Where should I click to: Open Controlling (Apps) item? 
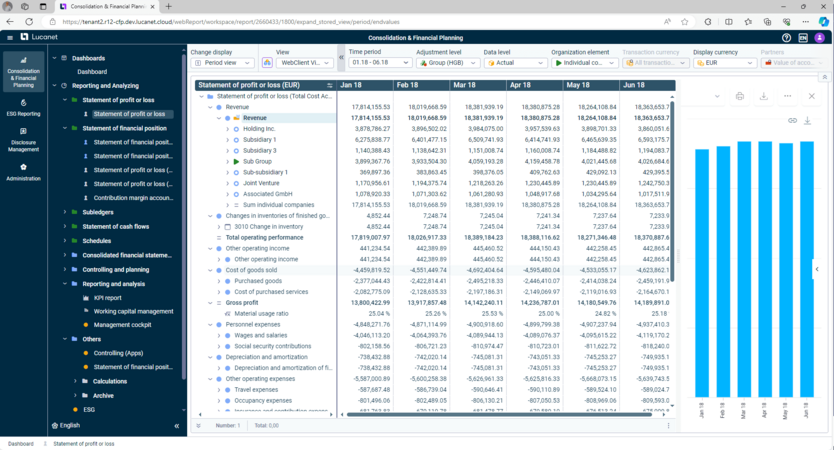118,353
